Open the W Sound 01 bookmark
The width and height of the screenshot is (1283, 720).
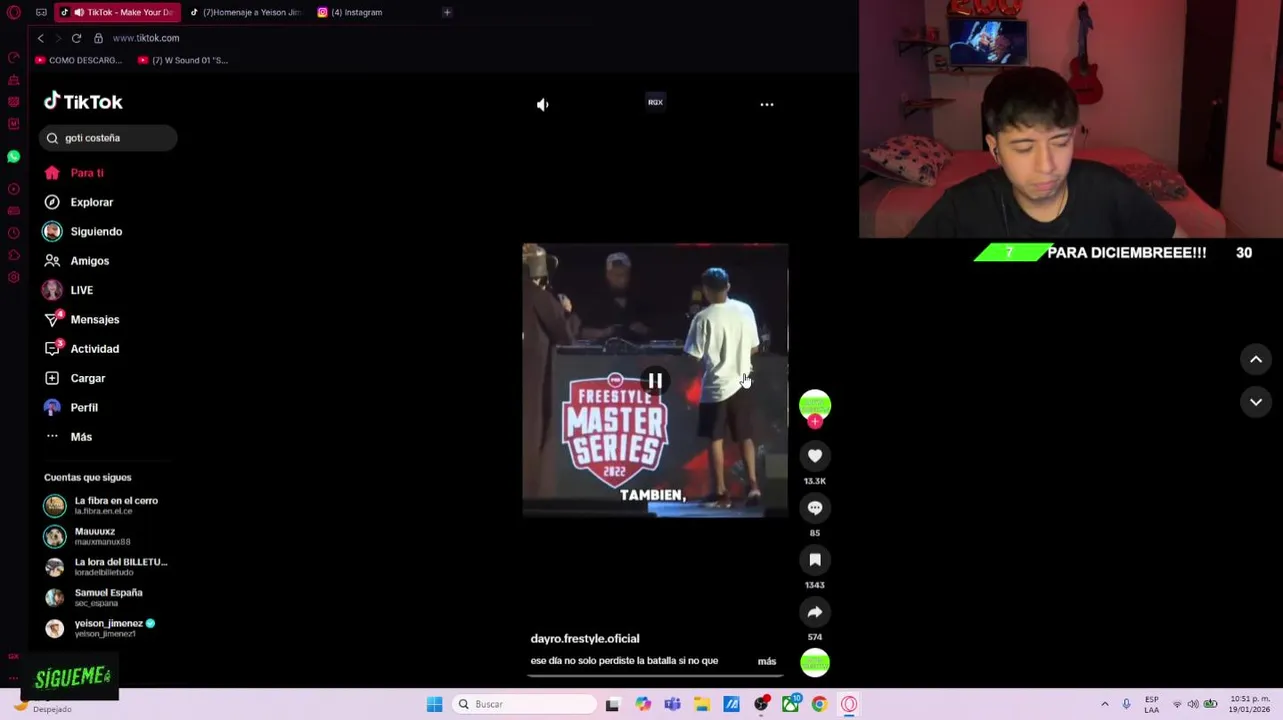click(183, 60)
